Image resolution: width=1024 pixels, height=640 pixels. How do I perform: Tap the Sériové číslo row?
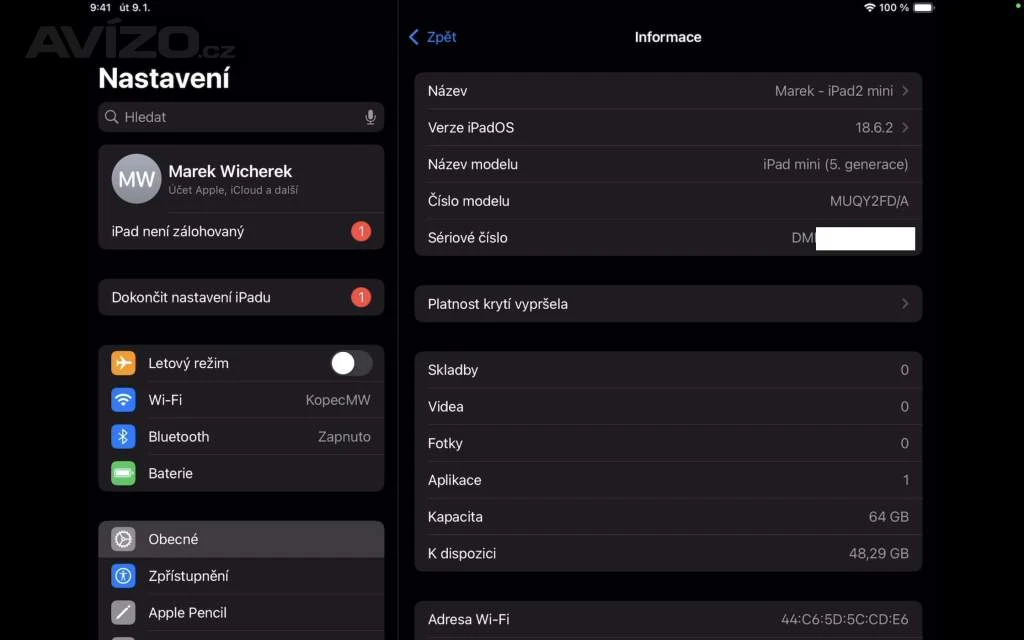click(668, 238)
